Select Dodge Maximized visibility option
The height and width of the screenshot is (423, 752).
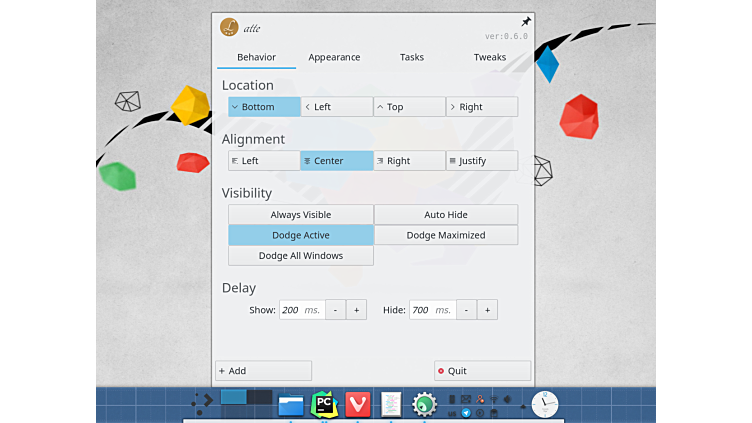446,235
